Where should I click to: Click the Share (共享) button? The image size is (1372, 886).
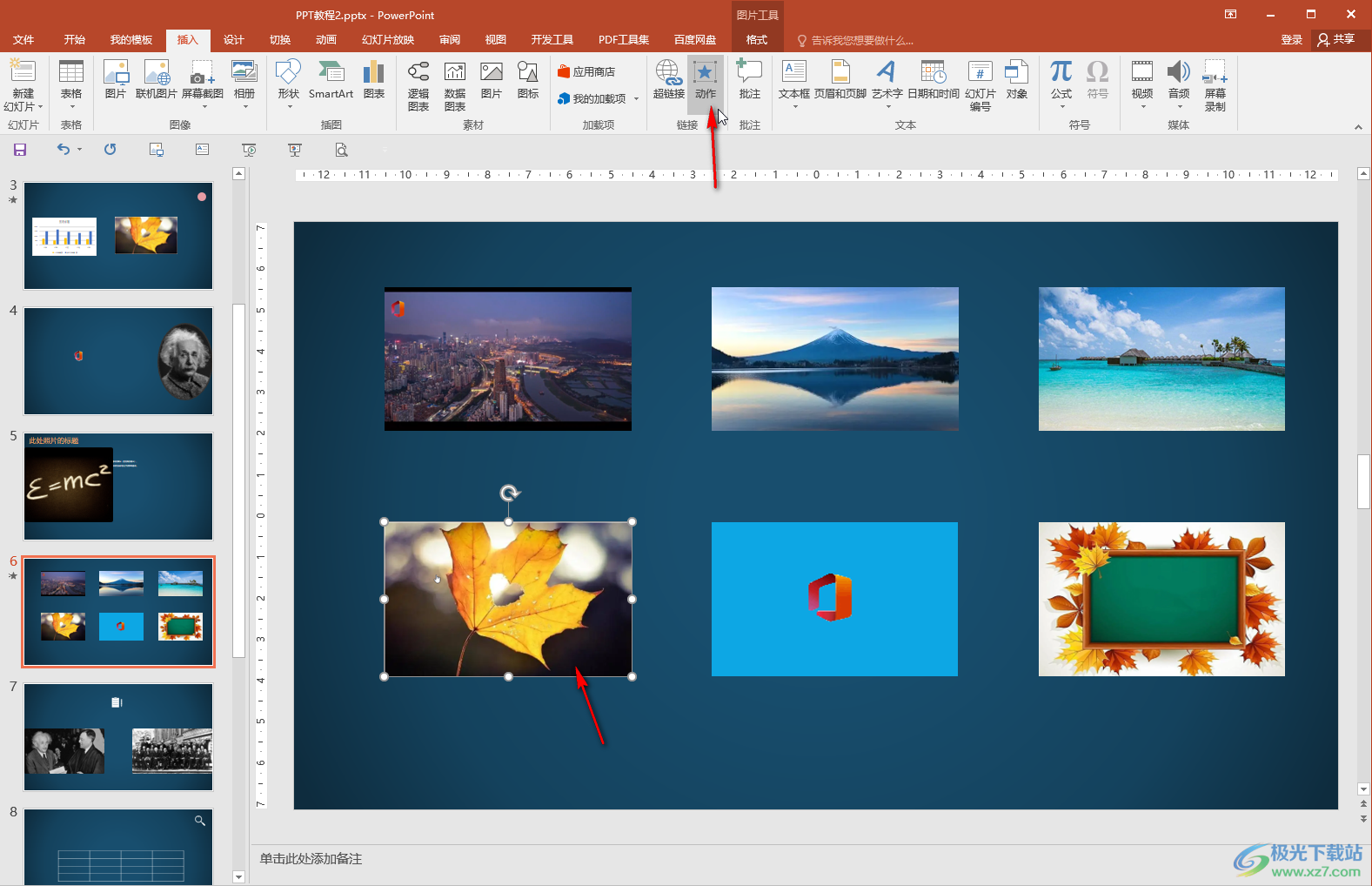coord(1337,40)
